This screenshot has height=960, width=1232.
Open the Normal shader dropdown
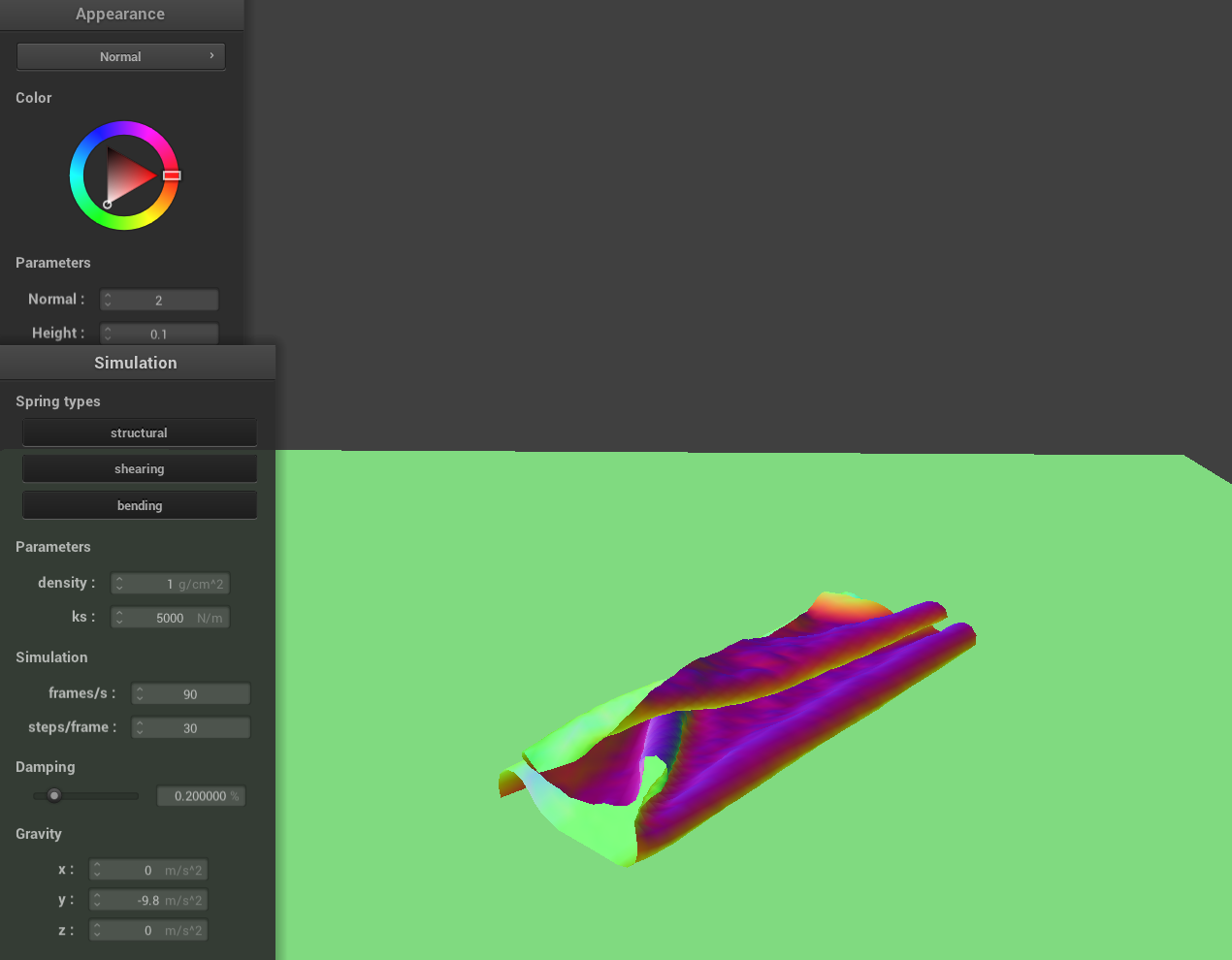(x=120, y=56)
